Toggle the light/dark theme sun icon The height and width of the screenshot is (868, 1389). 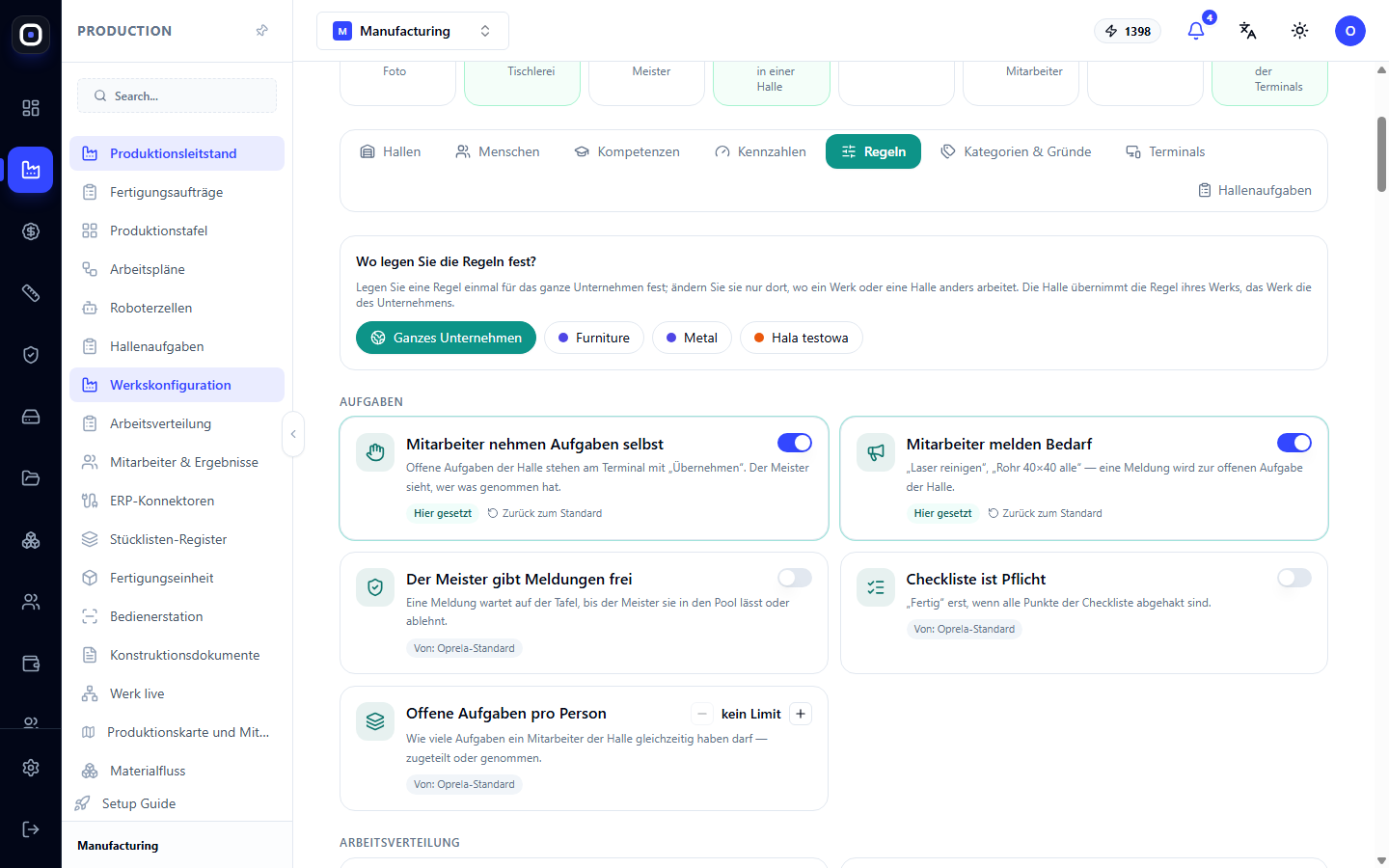pos(1300,31)
